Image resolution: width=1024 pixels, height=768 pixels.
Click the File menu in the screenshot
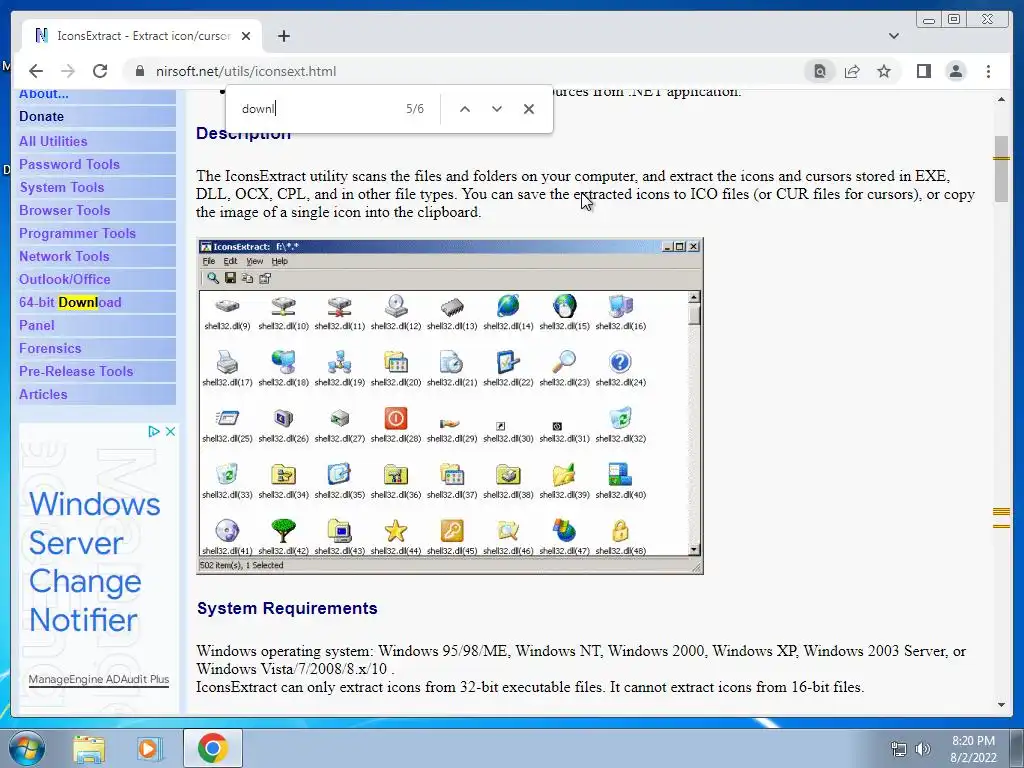(x=209, y=261)
